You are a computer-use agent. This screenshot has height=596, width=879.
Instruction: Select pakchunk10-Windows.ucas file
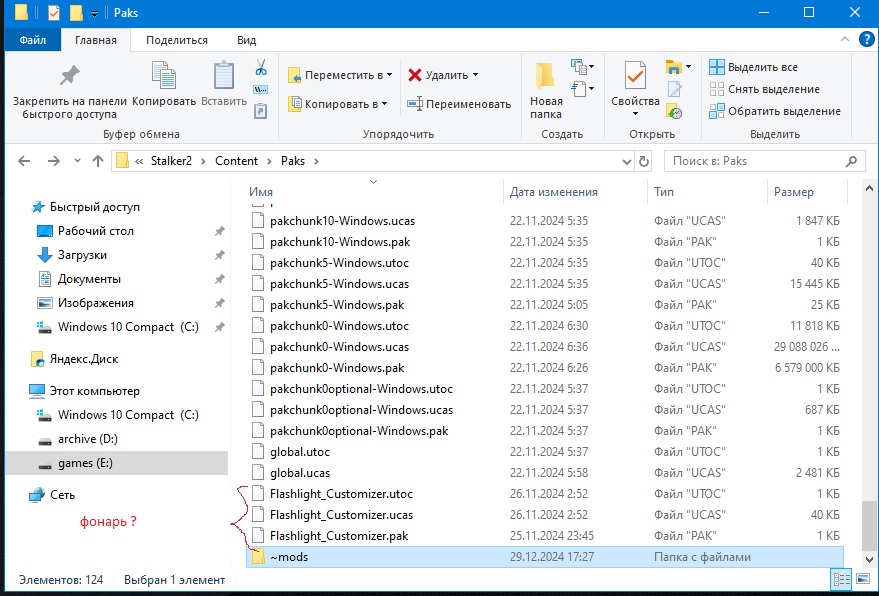[544, 221]
